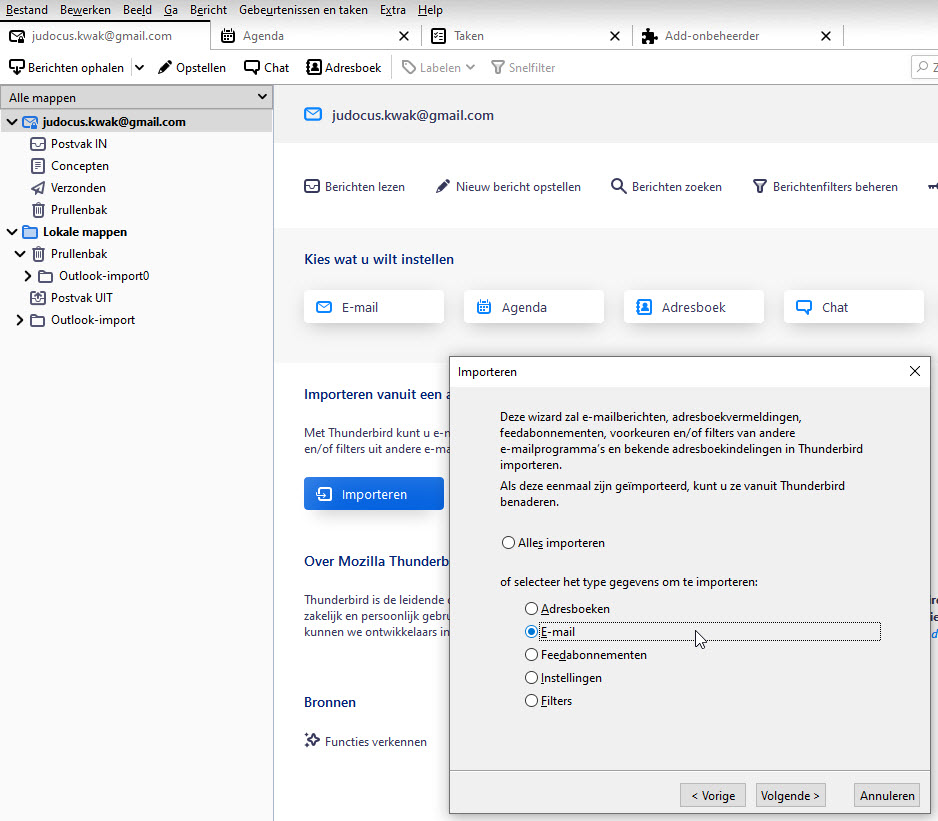The width and height of the screenshot is (938, 821).
Task: Click the E-mail setup card
Action: click(374, 307)
